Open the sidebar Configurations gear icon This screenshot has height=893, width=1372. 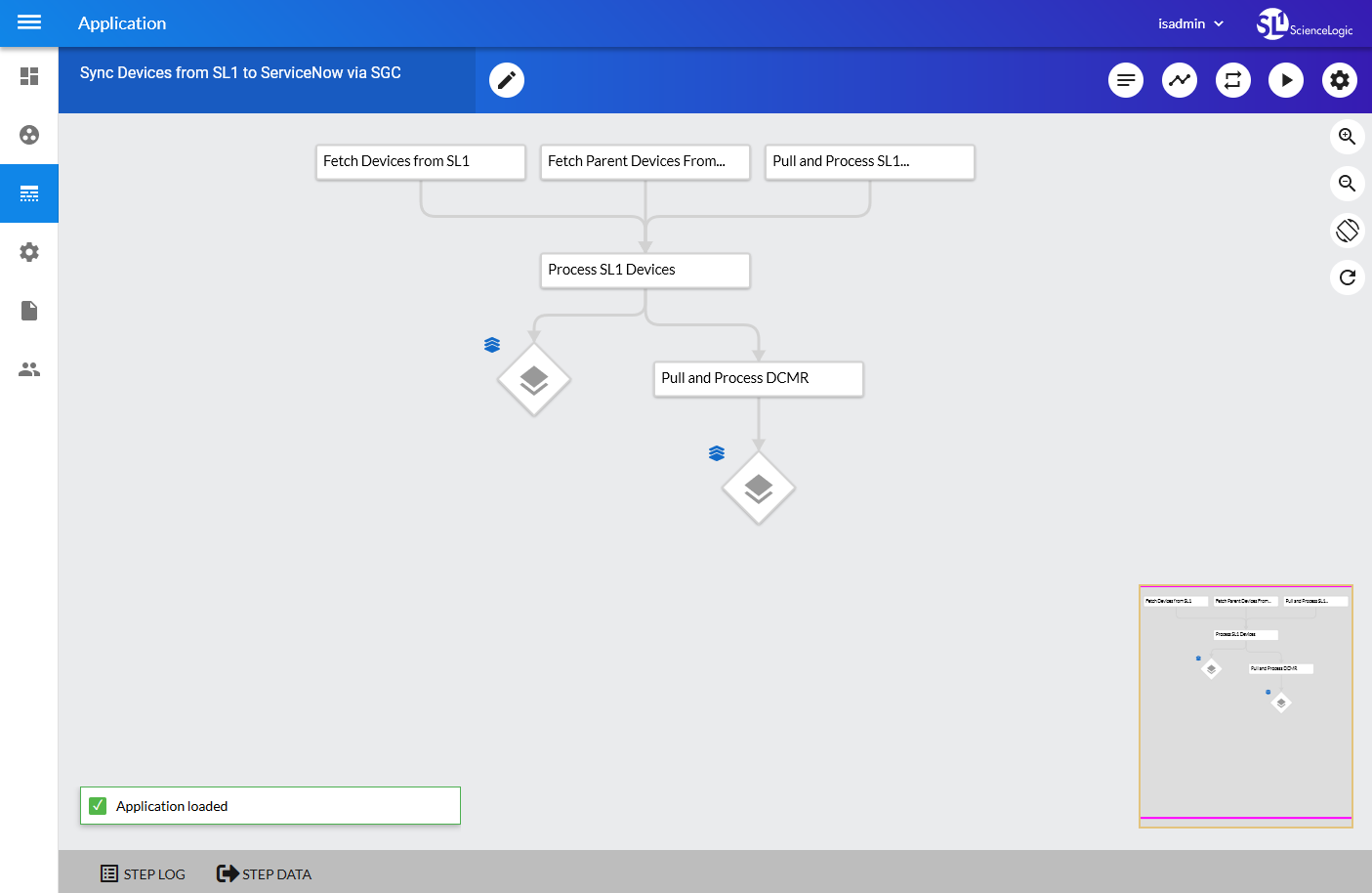[29, 252]
